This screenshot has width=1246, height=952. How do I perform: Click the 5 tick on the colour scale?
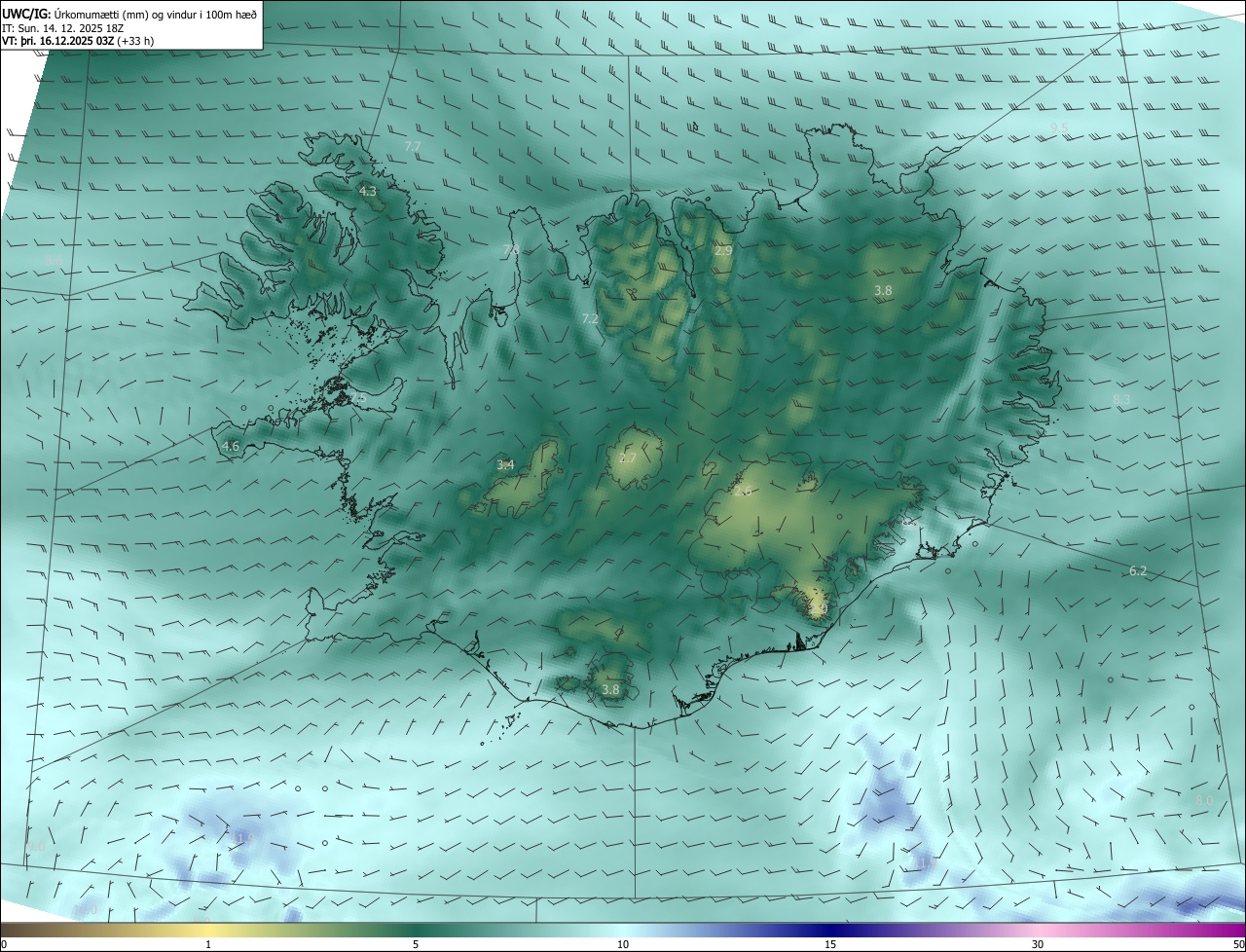tap(416, 944)
